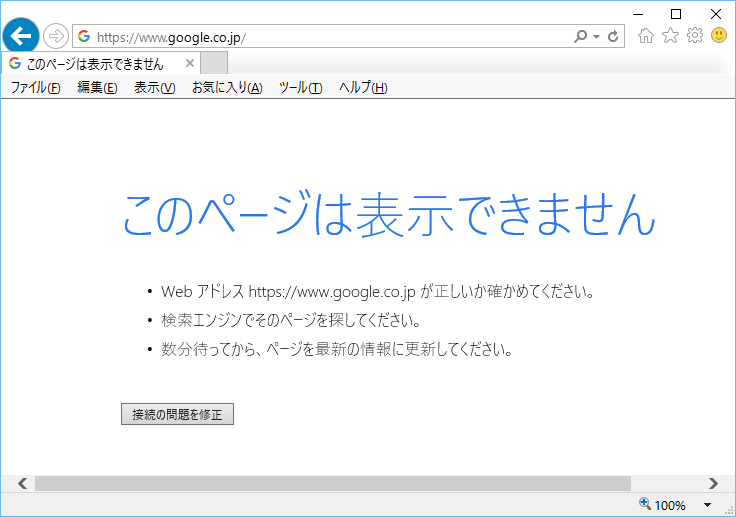
Task: Click the このページは表示できません heading
Action: click(x=389, y=215)
